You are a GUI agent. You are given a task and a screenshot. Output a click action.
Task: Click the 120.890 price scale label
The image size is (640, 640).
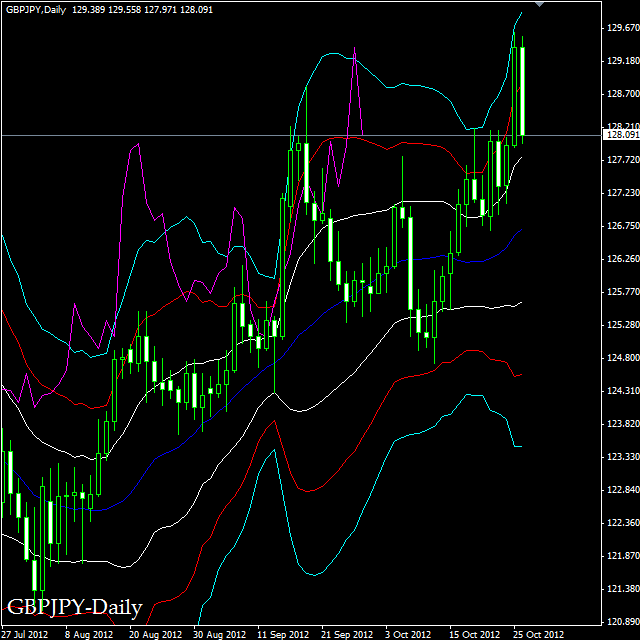pyautogui.click(x=623, y=622)
